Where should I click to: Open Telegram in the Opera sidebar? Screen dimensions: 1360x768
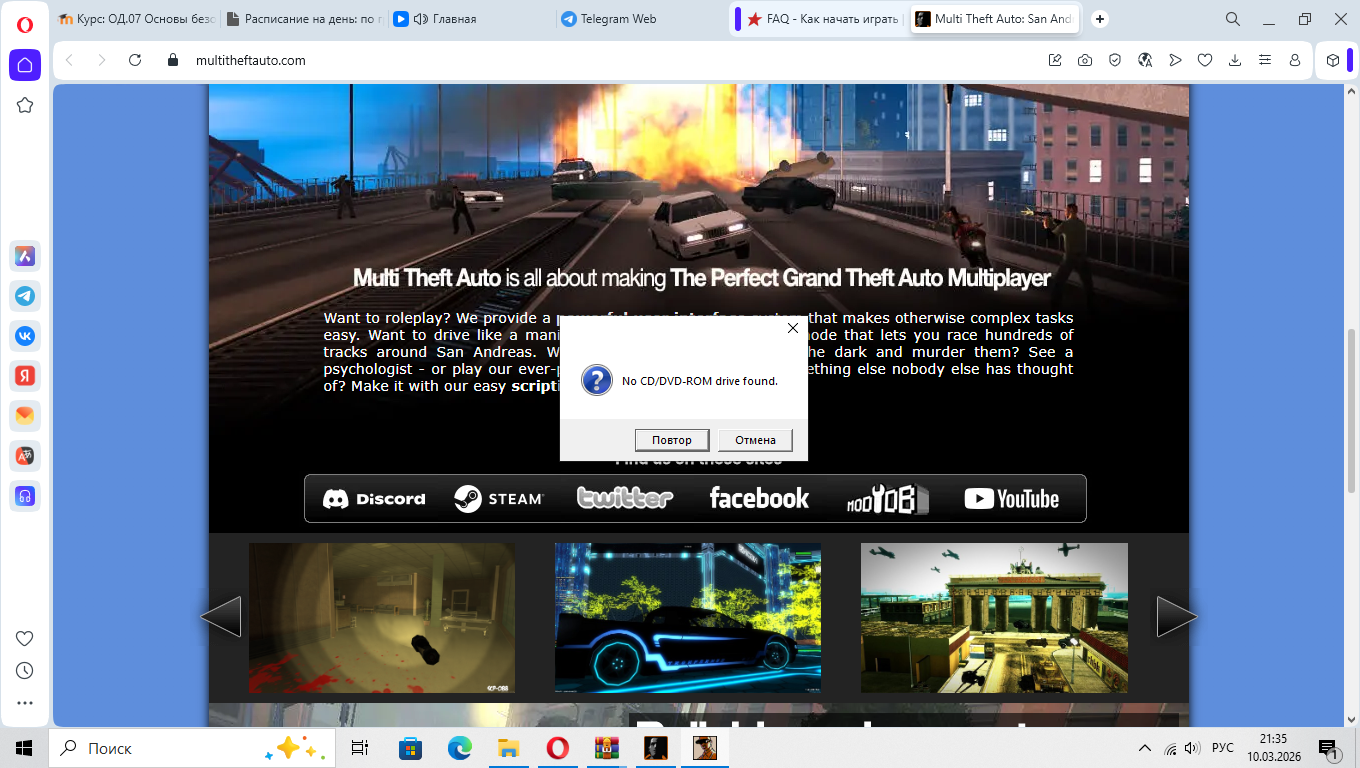point(25,296)
